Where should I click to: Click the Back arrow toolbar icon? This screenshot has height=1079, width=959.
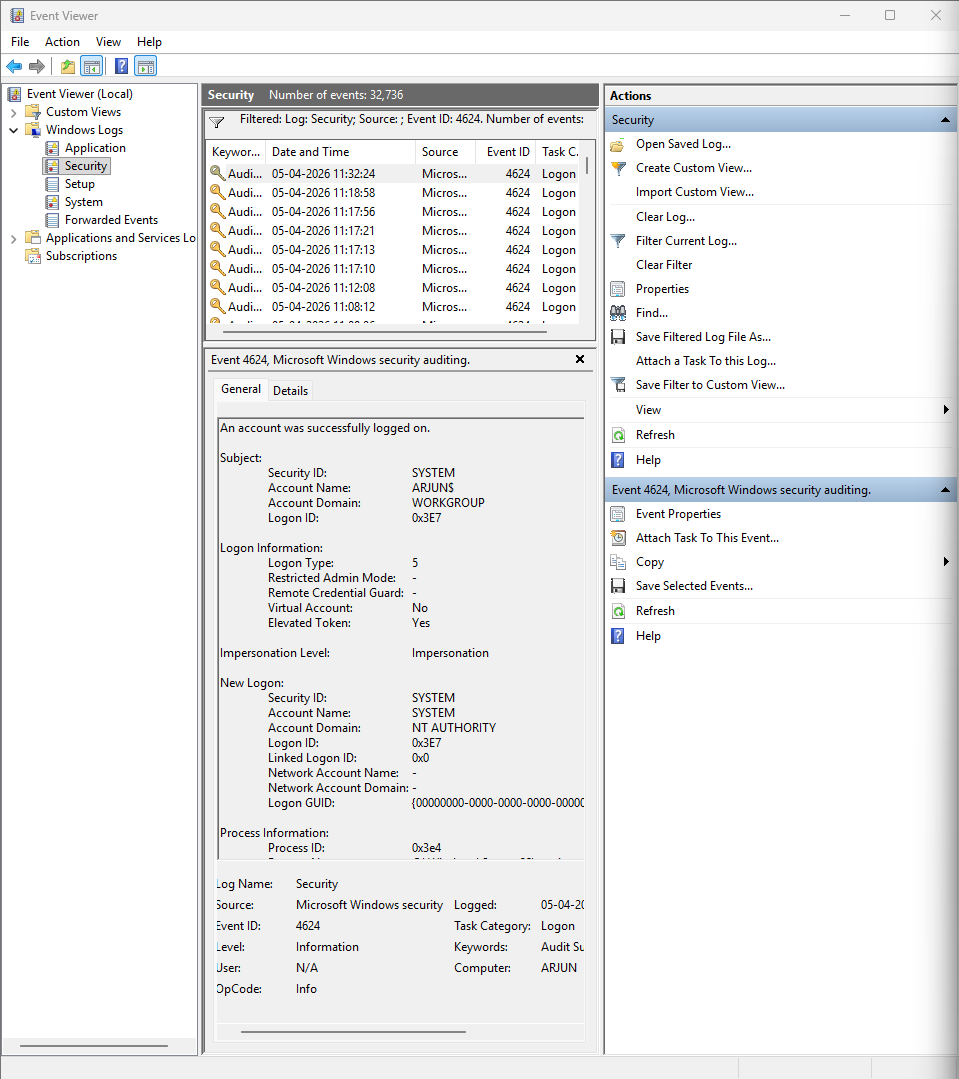point(14,67)
